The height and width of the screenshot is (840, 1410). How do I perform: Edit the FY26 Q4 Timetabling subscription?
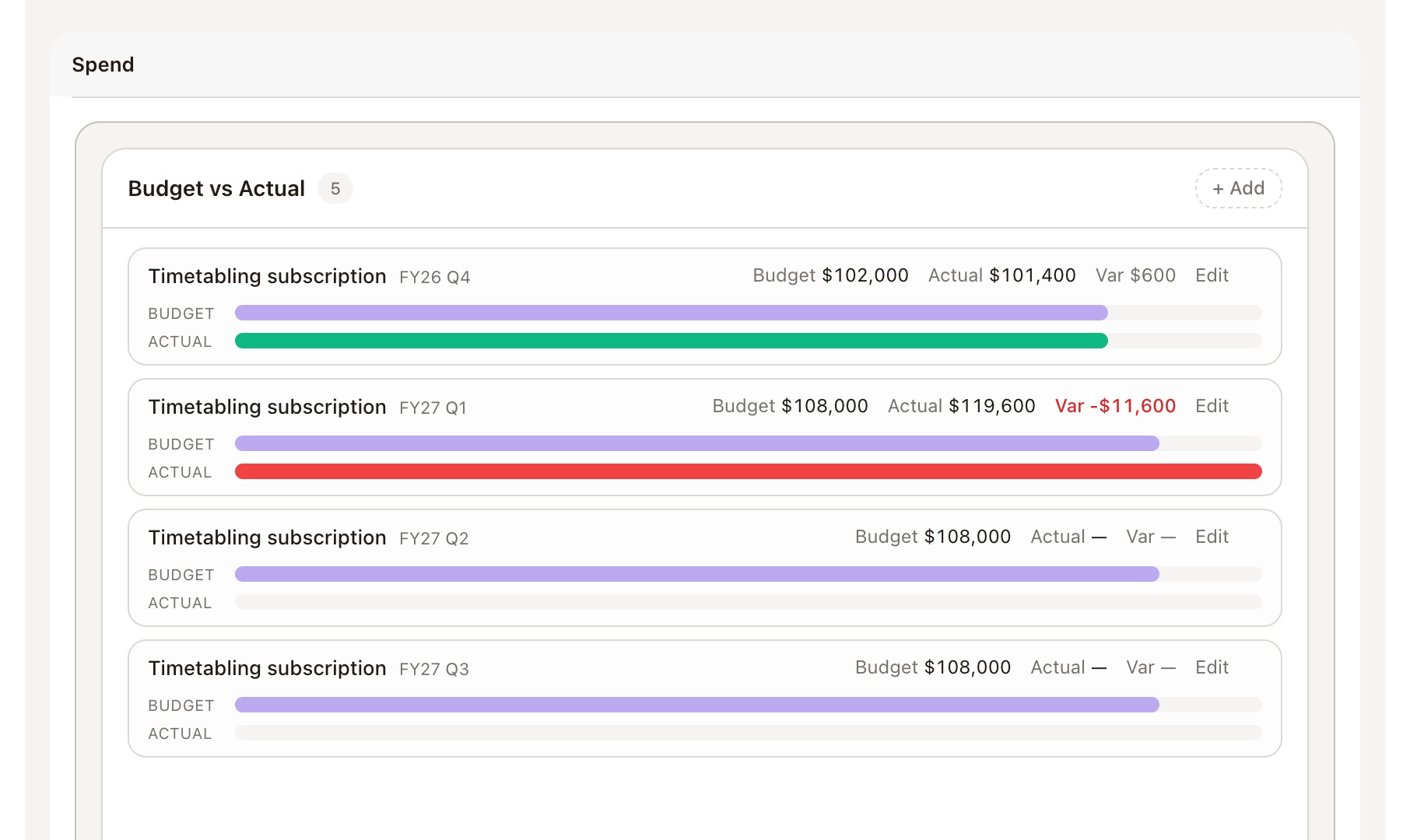[x=1212, y=275]
